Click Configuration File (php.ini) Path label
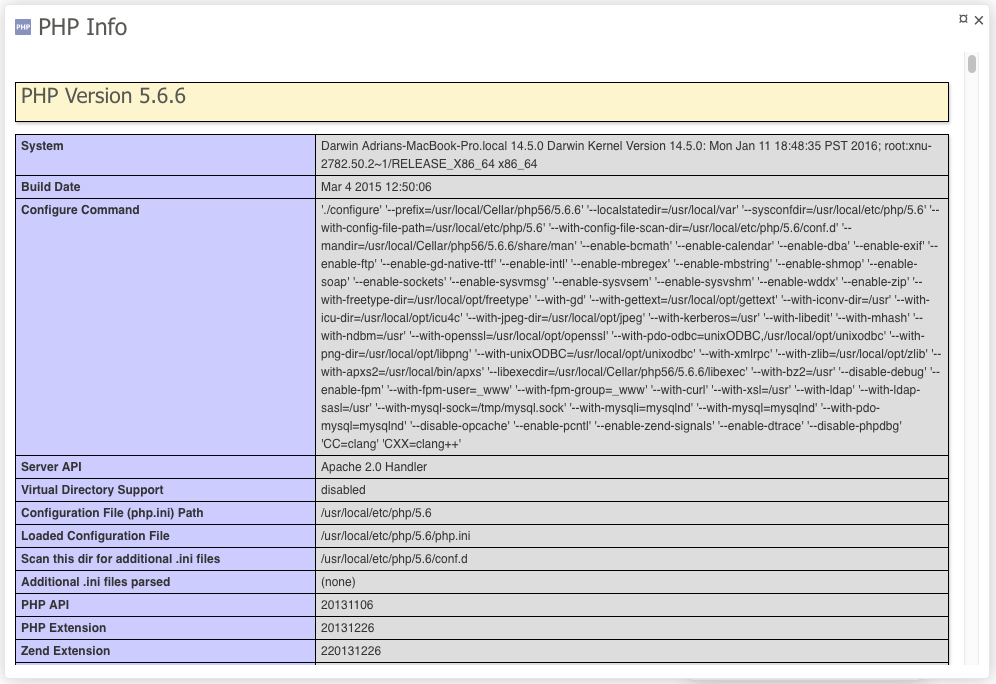 tap(112, 513)
